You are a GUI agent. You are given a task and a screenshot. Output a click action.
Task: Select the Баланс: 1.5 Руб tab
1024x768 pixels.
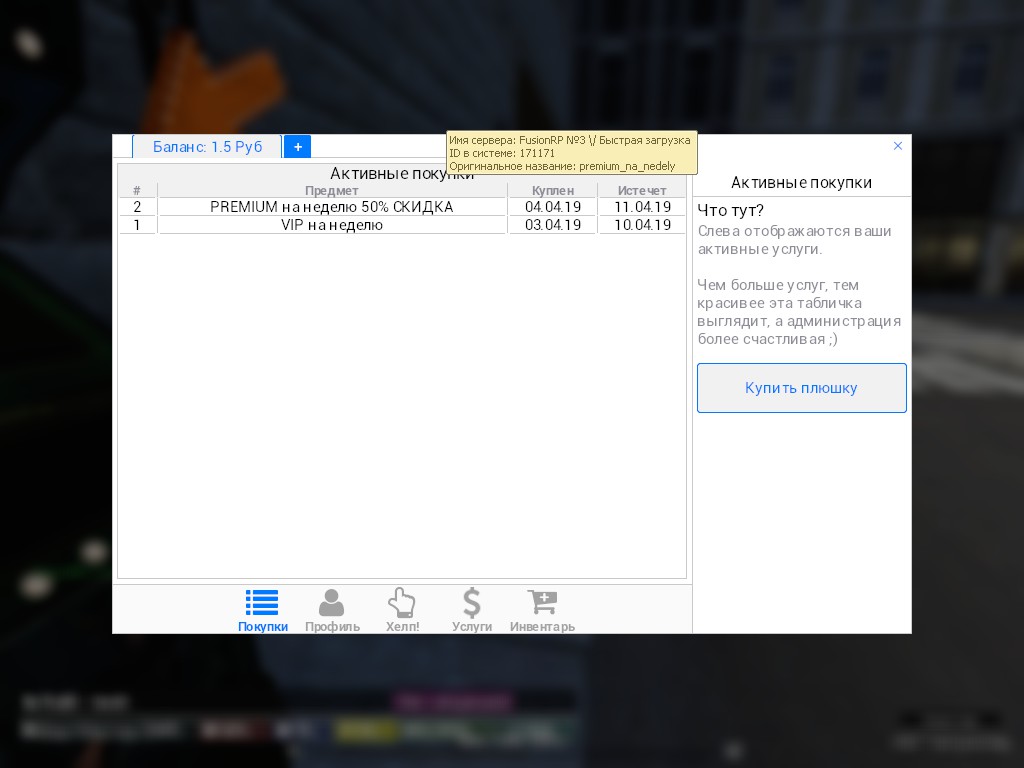207,147
